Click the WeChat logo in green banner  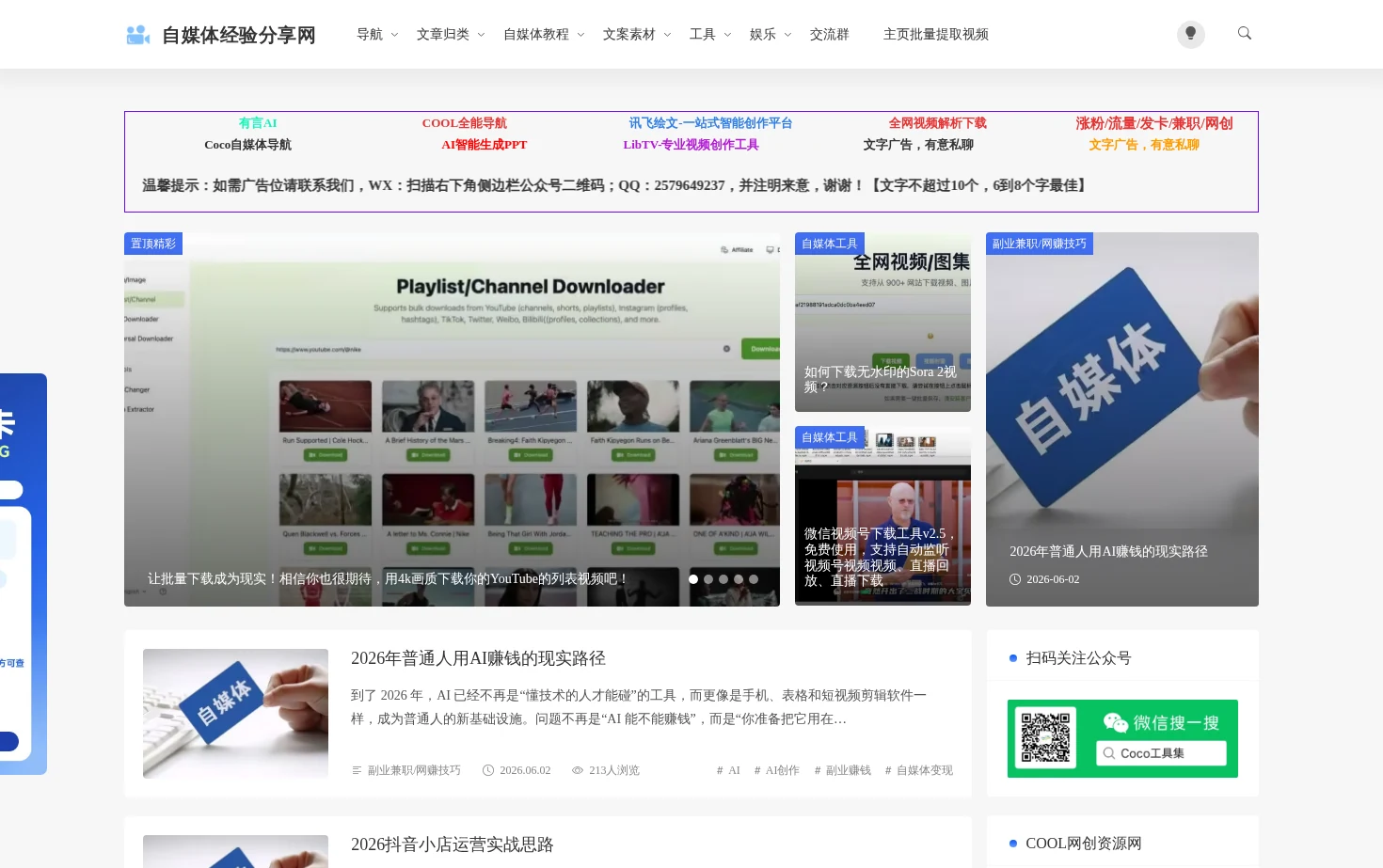pyautogui.click(x=1116, y=722)
